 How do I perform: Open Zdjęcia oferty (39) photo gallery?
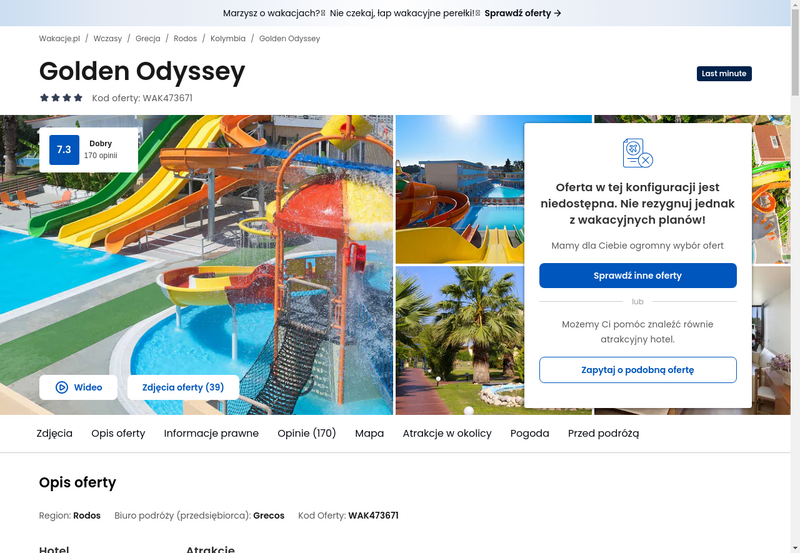(183, 387)
